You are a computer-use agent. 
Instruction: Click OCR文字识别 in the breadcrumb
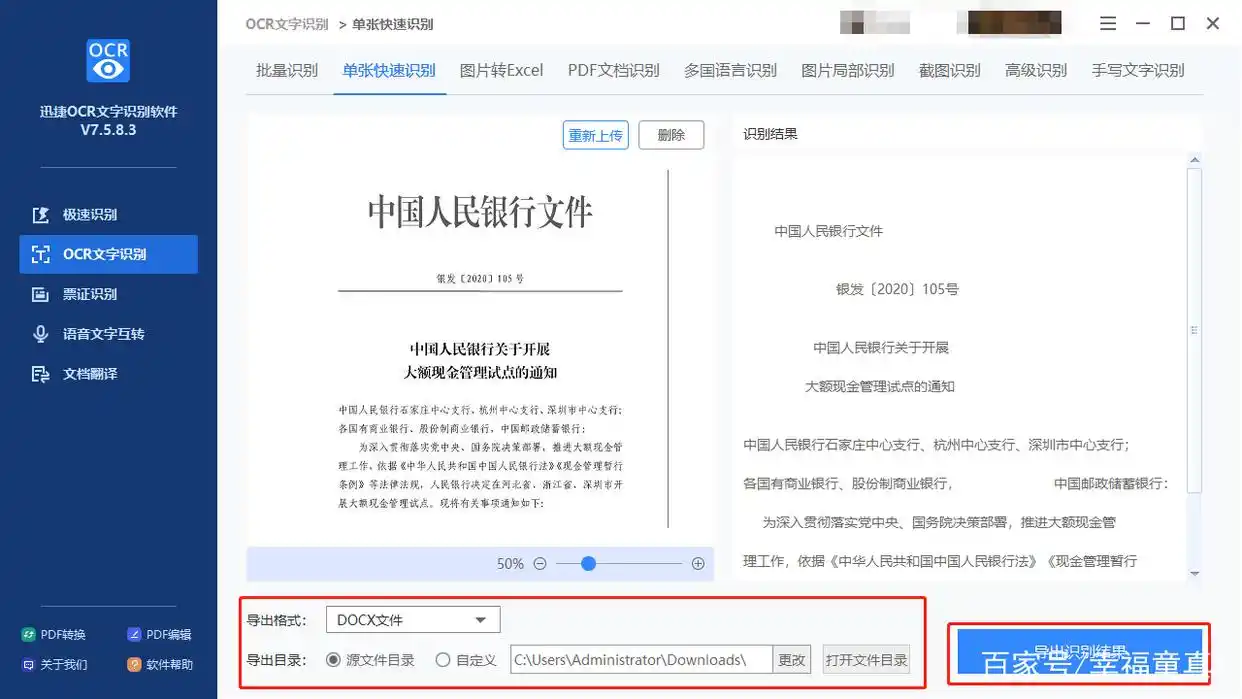tap(288, 24)
